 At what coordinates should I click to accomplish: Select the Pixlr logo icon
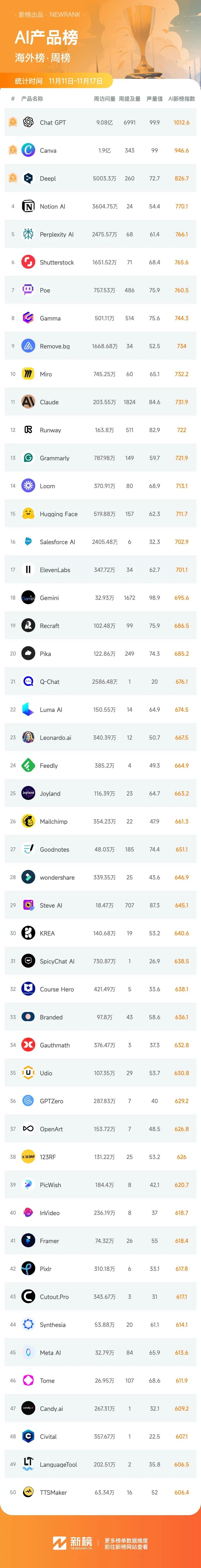(28, 1269)
